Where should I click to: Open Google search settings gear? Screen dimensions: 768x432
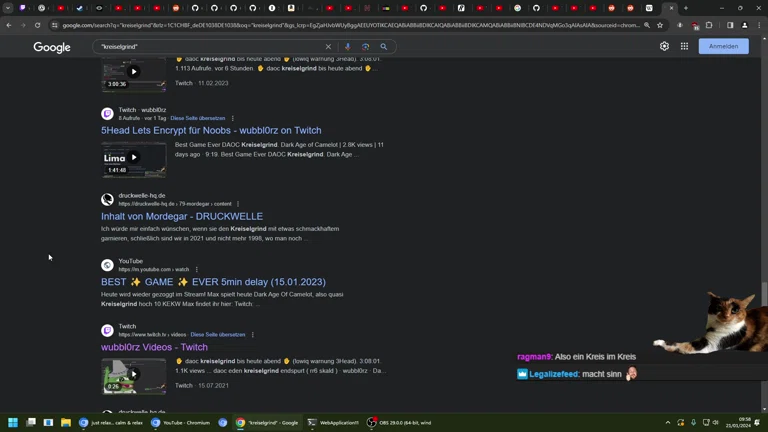tap(664, 46)
